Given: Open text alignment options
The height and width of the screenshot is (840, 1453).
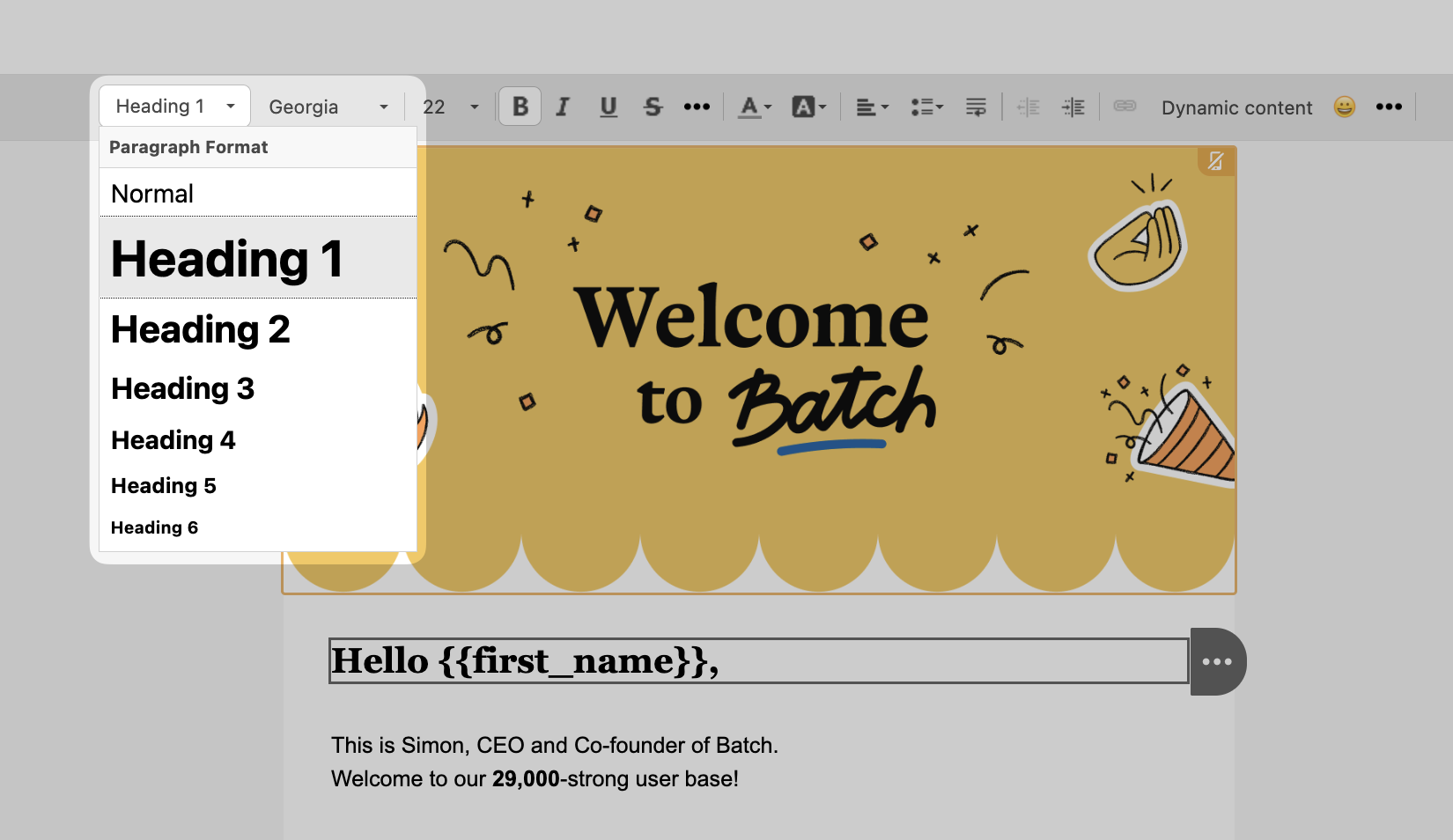Looking at the screenshot, I should (872, 107).
